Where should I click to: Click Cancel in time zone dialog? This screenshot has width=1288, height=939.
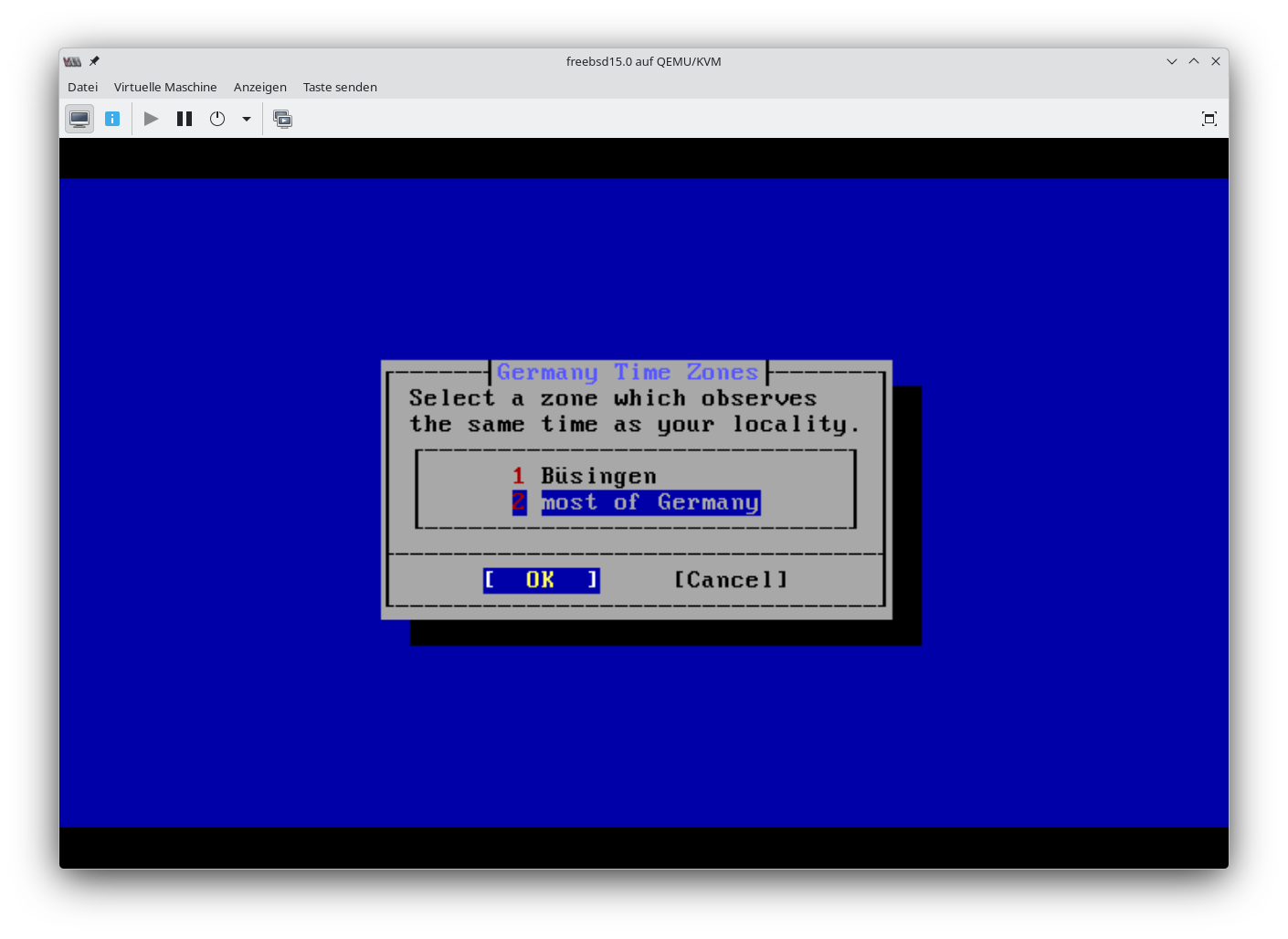pos(730,580)
